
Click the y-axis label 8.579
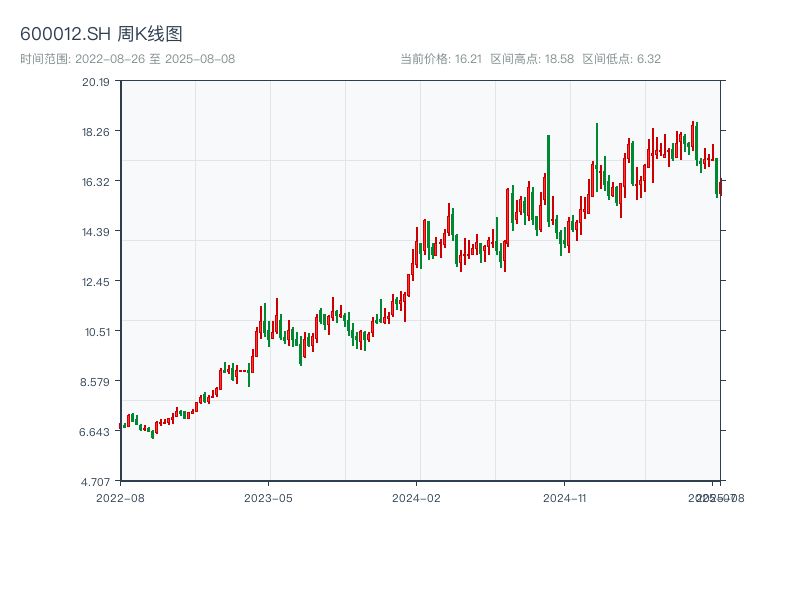click(95, 382)
